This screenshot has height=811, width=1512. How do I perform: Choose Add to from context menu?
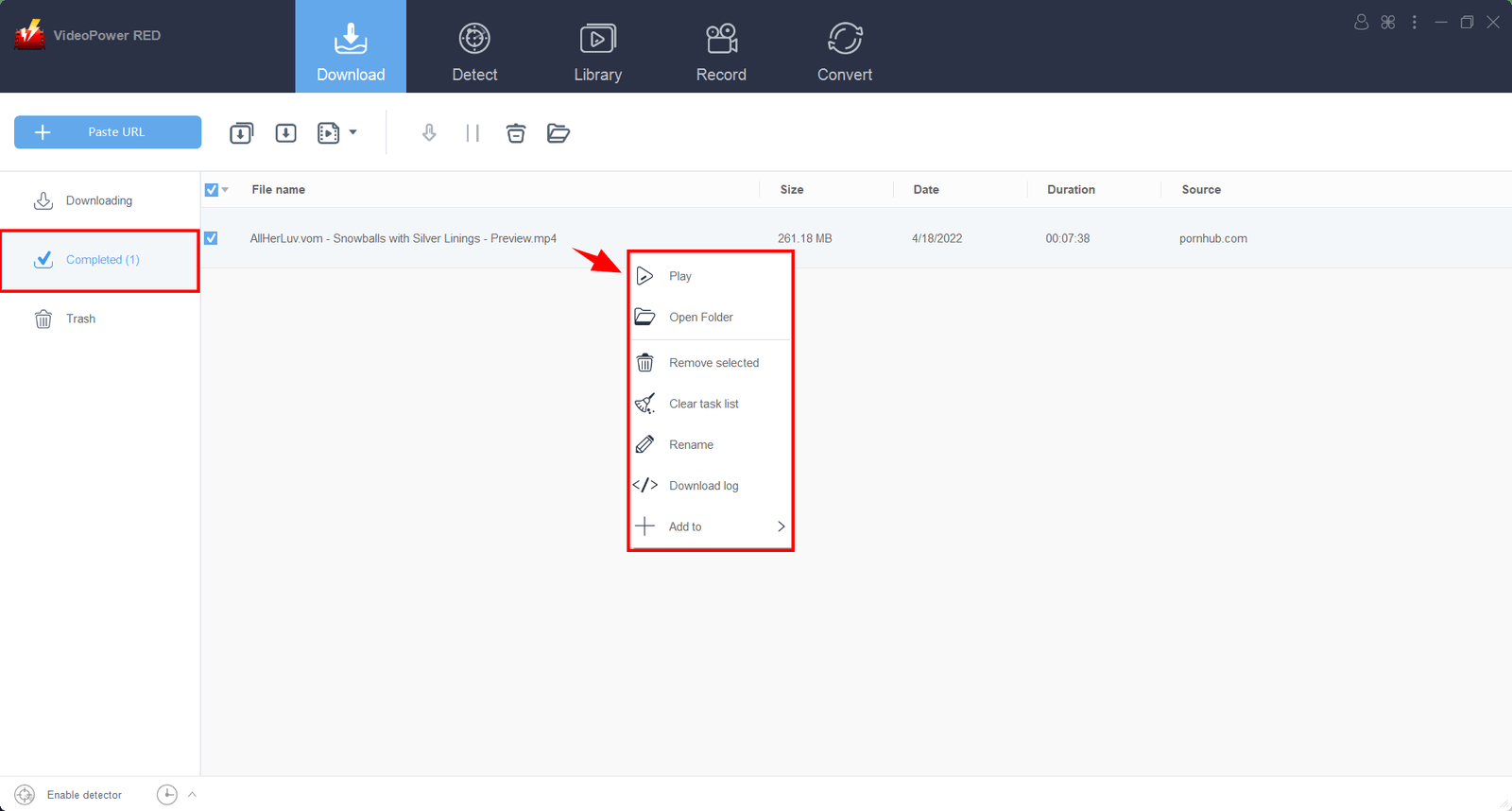pos(710,526)
